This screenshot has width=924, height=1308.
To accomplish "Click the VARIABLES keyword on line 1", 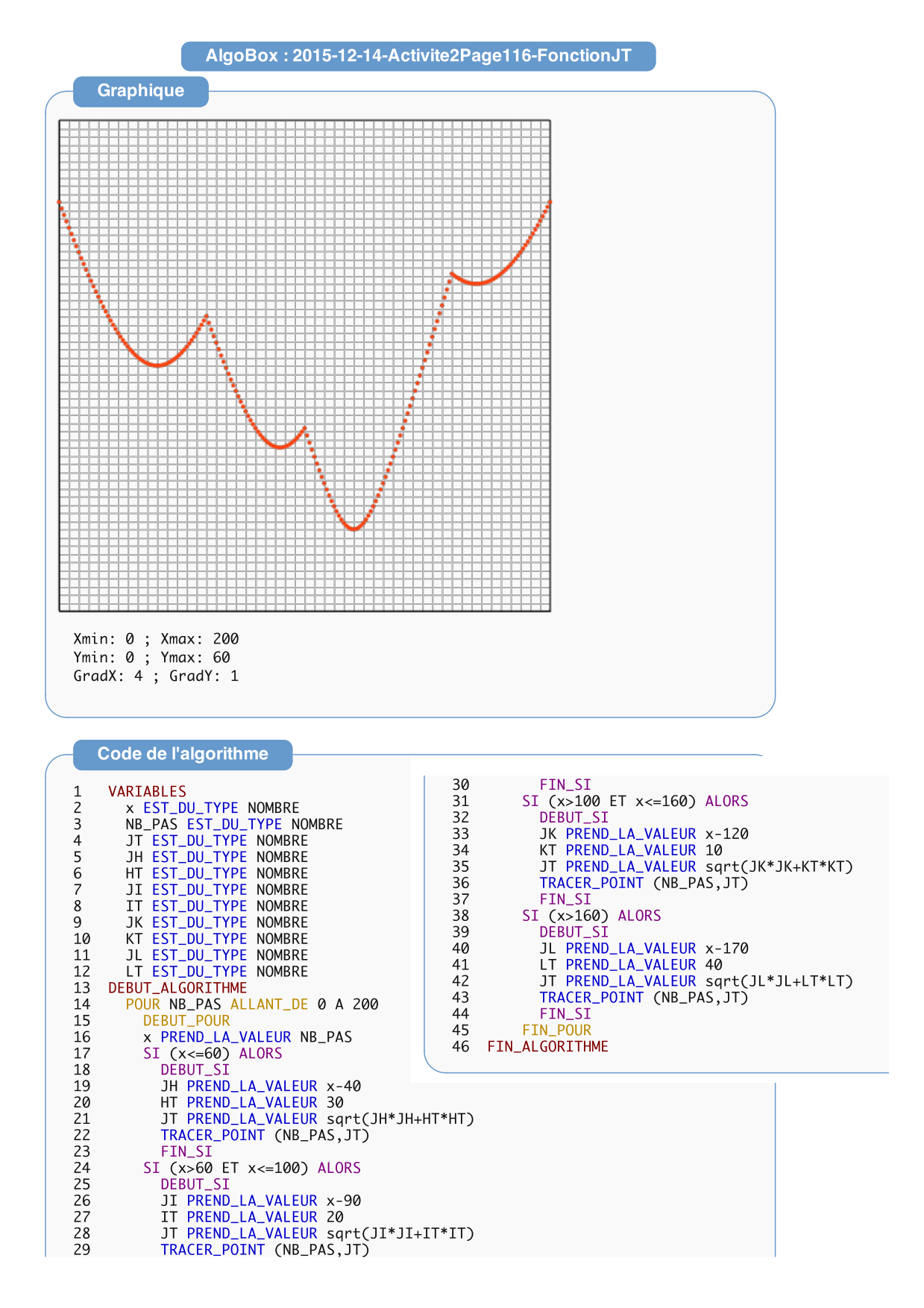I will point(147,791).
